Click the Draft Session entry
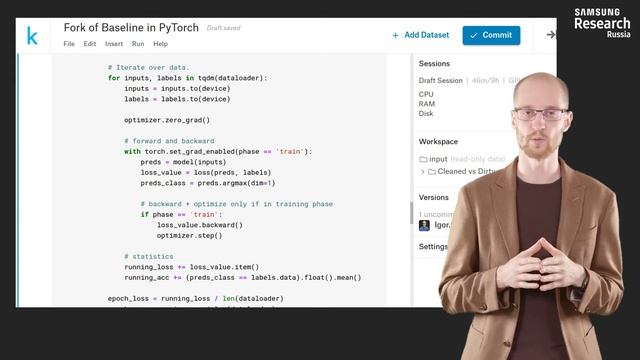This screenshot has width=640, height=360. (x=440, y=80)
